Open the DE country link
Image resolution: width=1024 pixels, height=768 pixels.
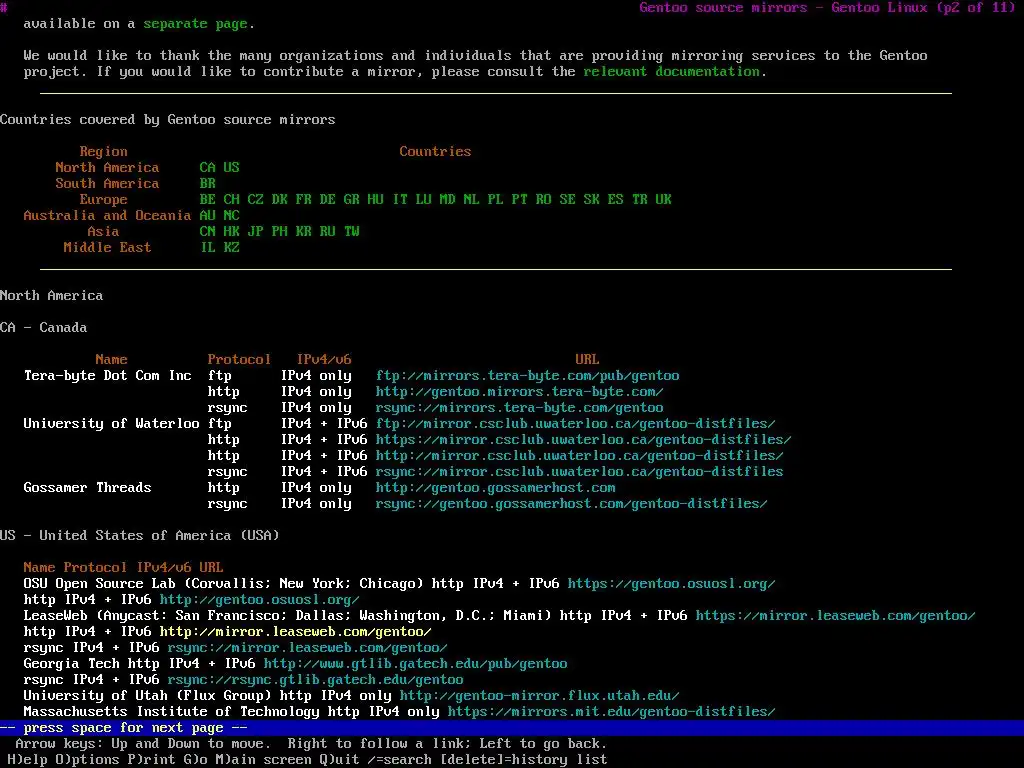pos(327,200)
